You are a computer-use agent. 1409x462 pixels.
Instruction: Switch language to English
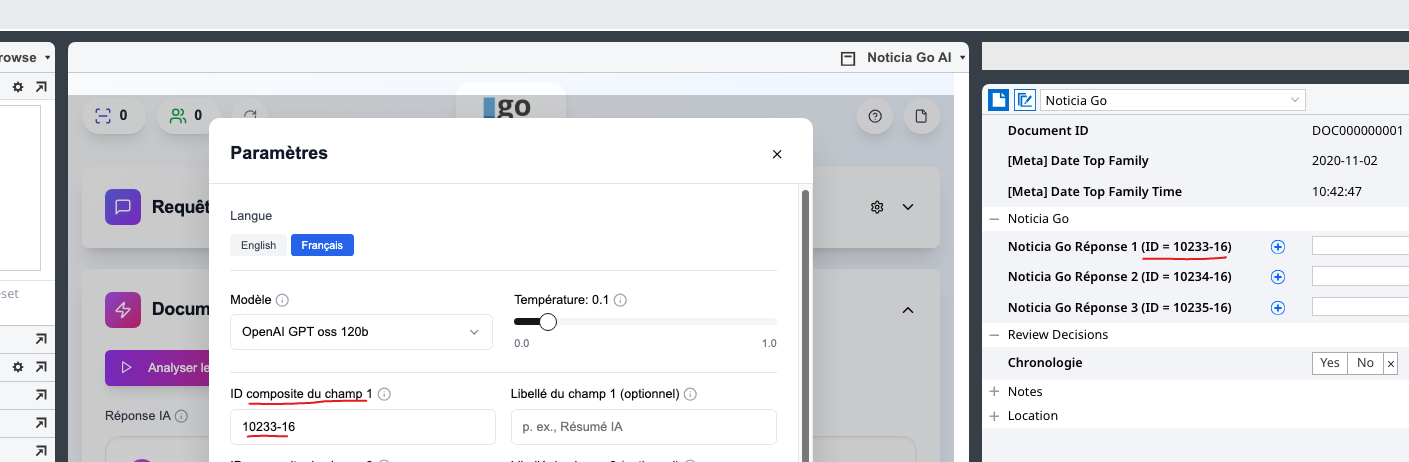pos(258,245)
